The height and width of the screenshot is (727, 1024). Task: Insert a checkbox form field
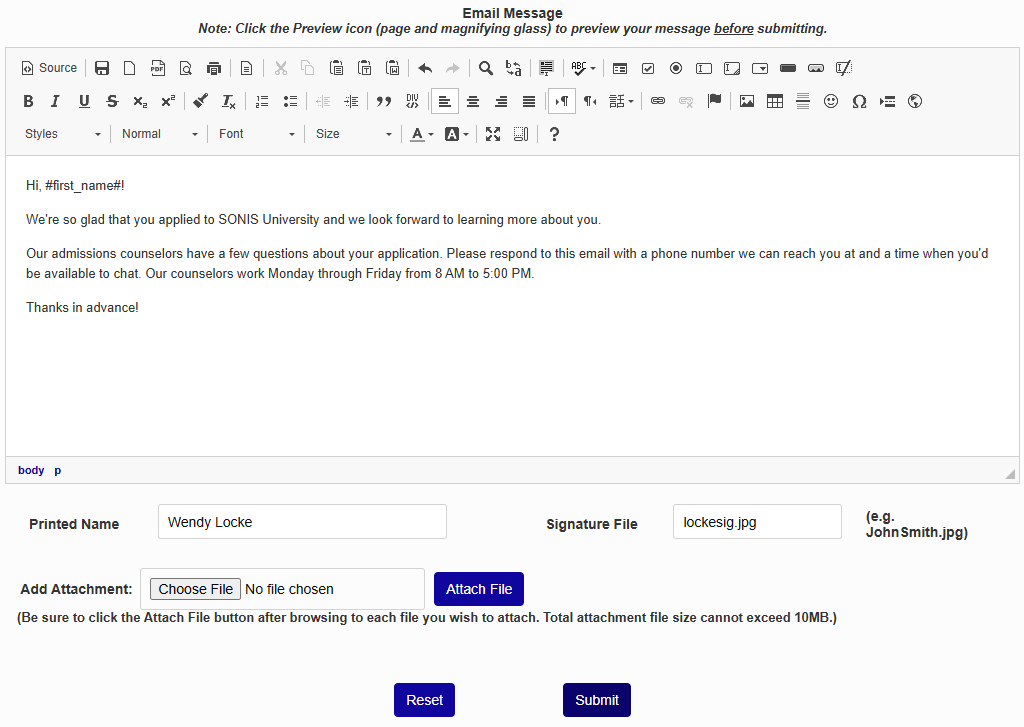[x=648, y=68]
